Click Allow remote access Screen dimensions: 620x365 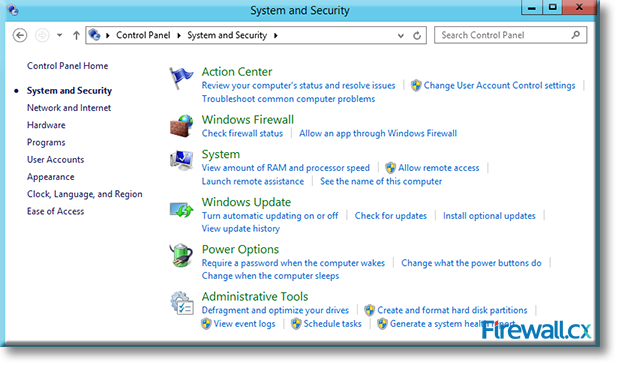point(439,168)
